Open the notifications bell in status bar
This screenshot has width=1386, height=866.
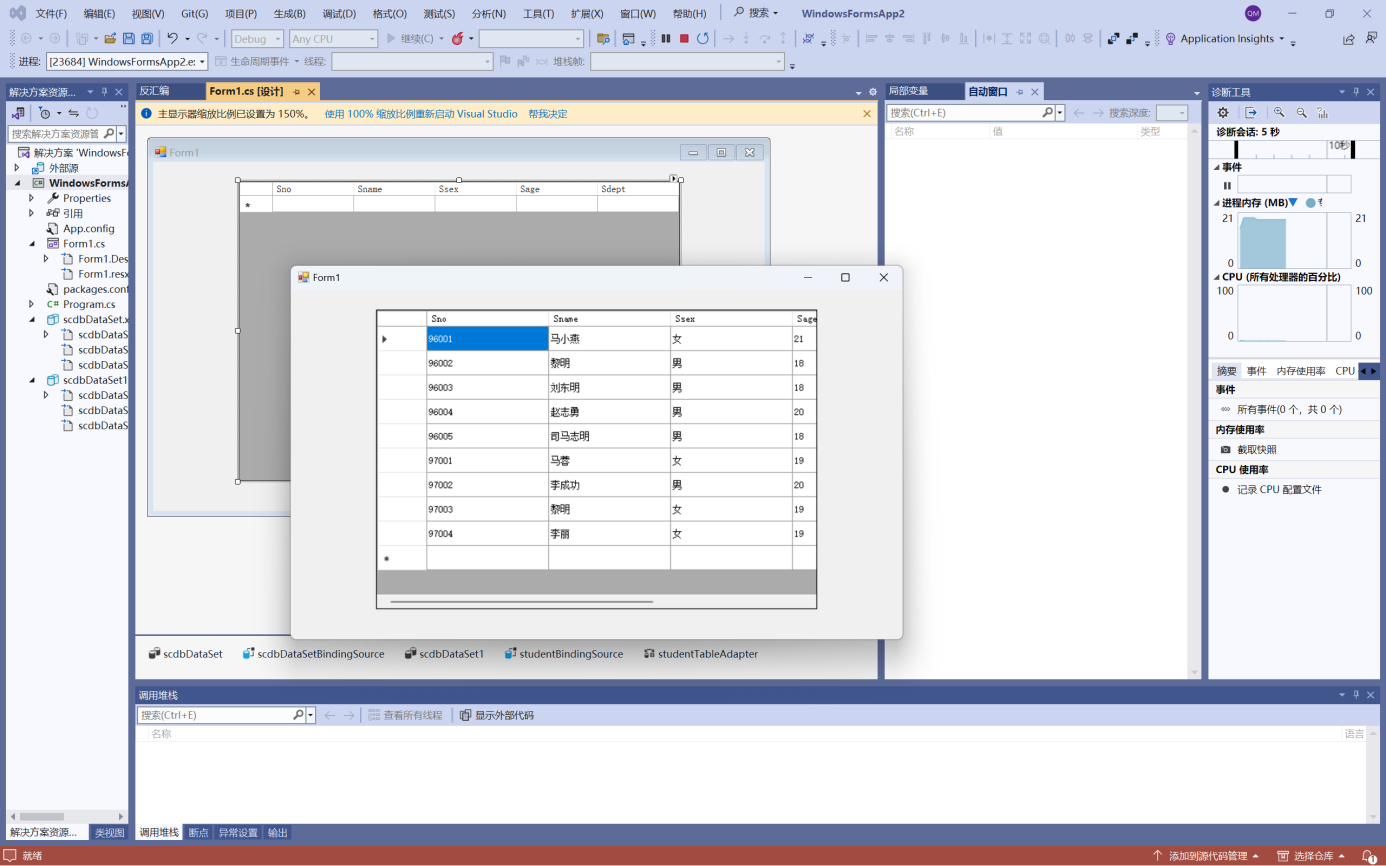1369,856
